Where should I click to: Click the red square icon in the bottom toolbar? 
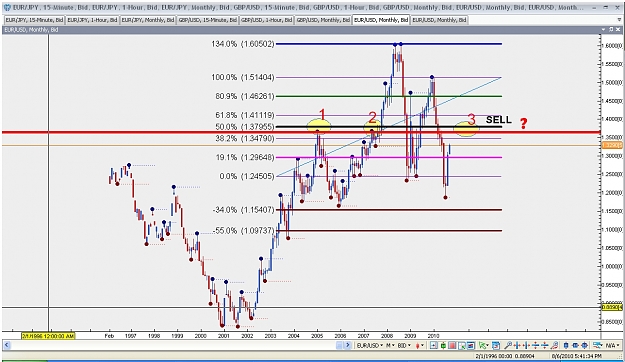coord(452,345)
